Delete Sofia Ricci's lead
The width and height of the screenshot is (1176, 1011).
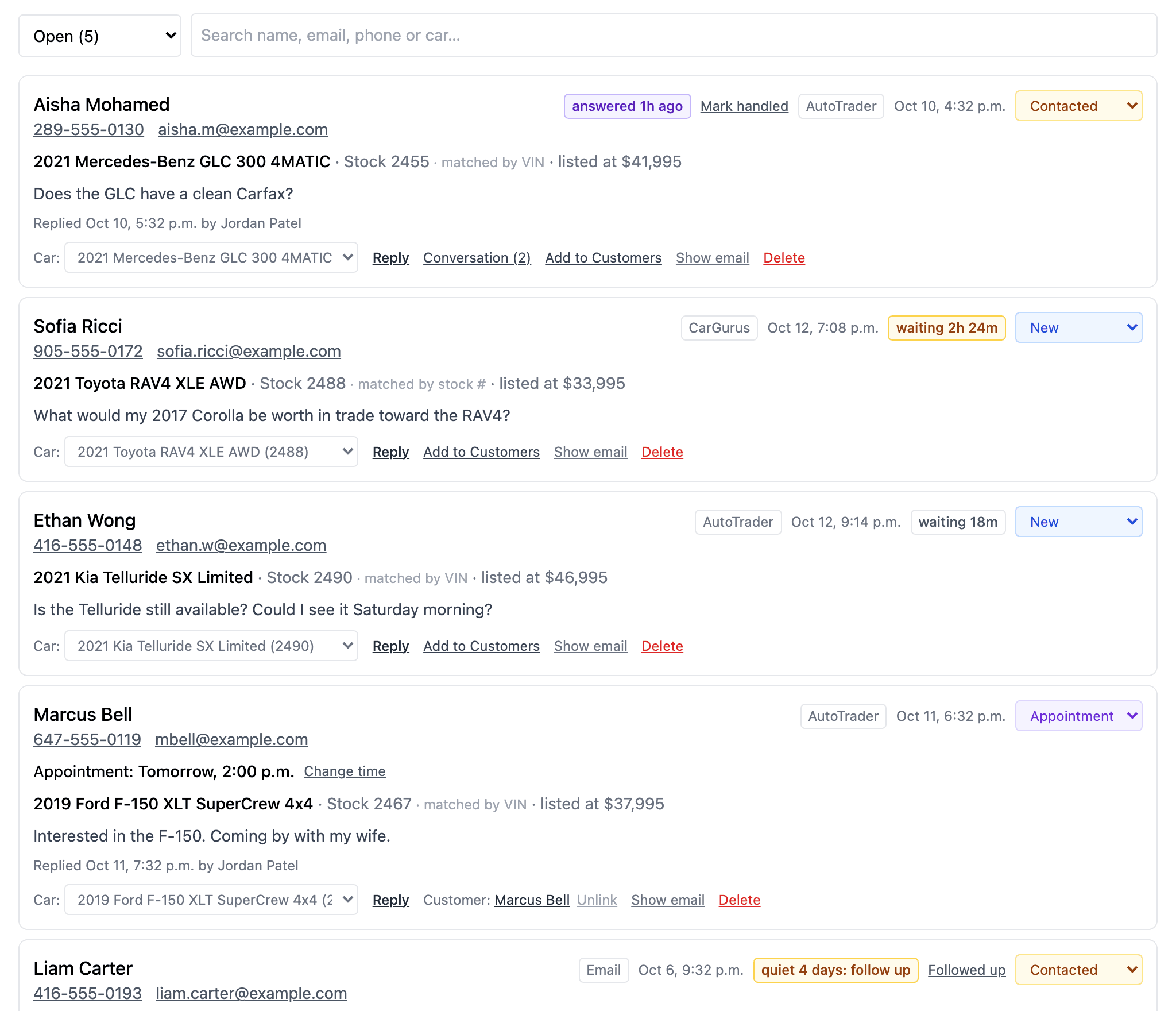[x=662, y=452]
